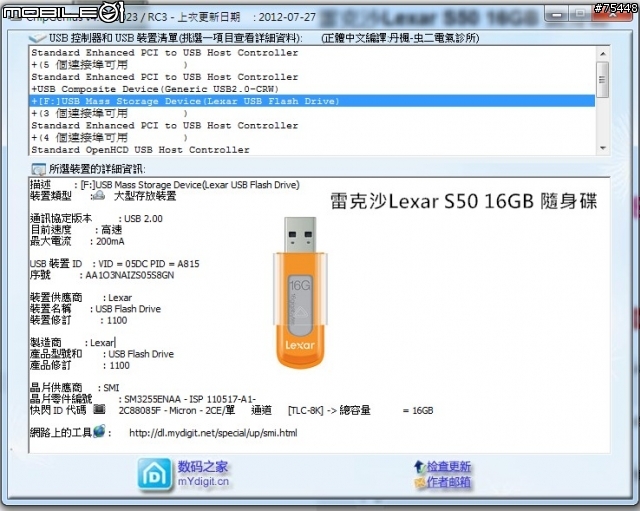Screen dimensions: 640x511
Task: Click the VID = 05DC PID = A815 text
Action: pos(149,264)
